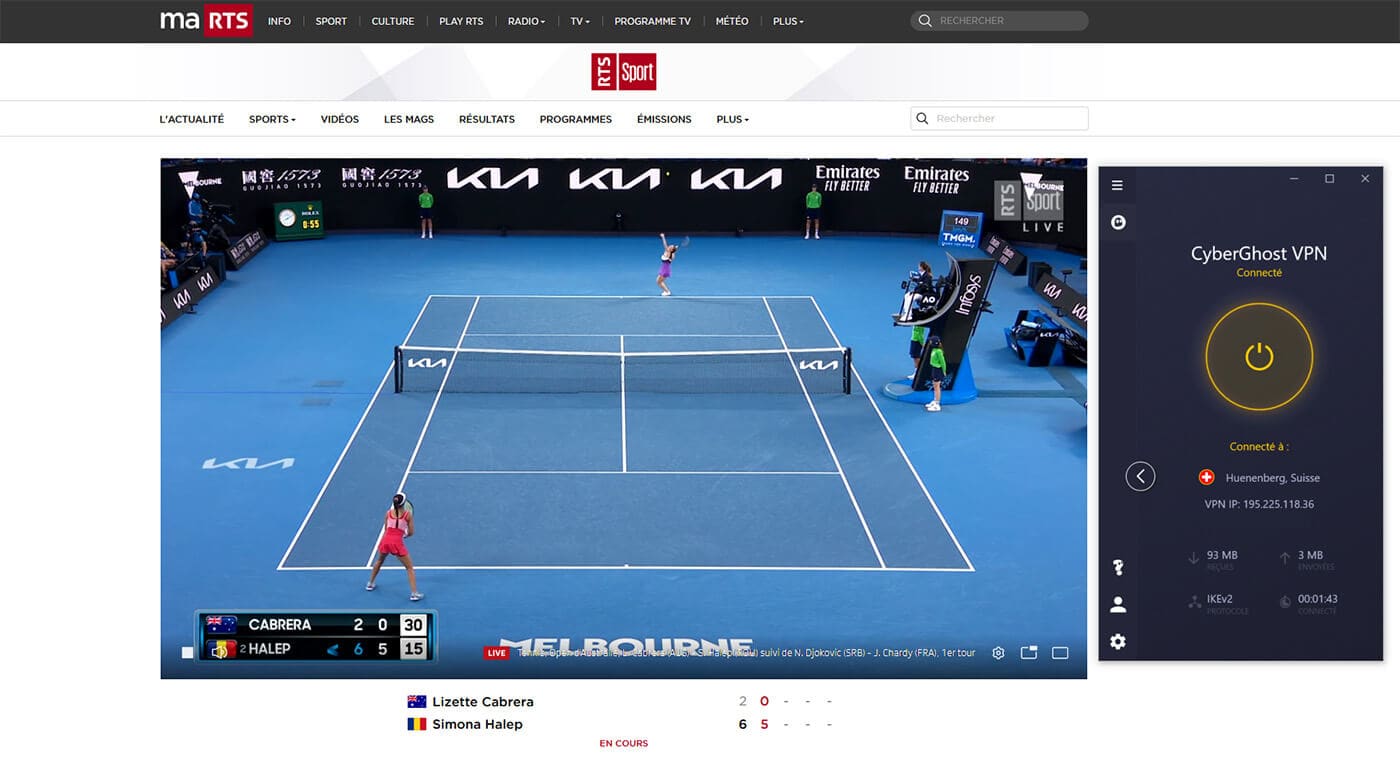The image size is (1400, 758).
Task: Open SPORT in top navigation
Action: pos(331,21)
